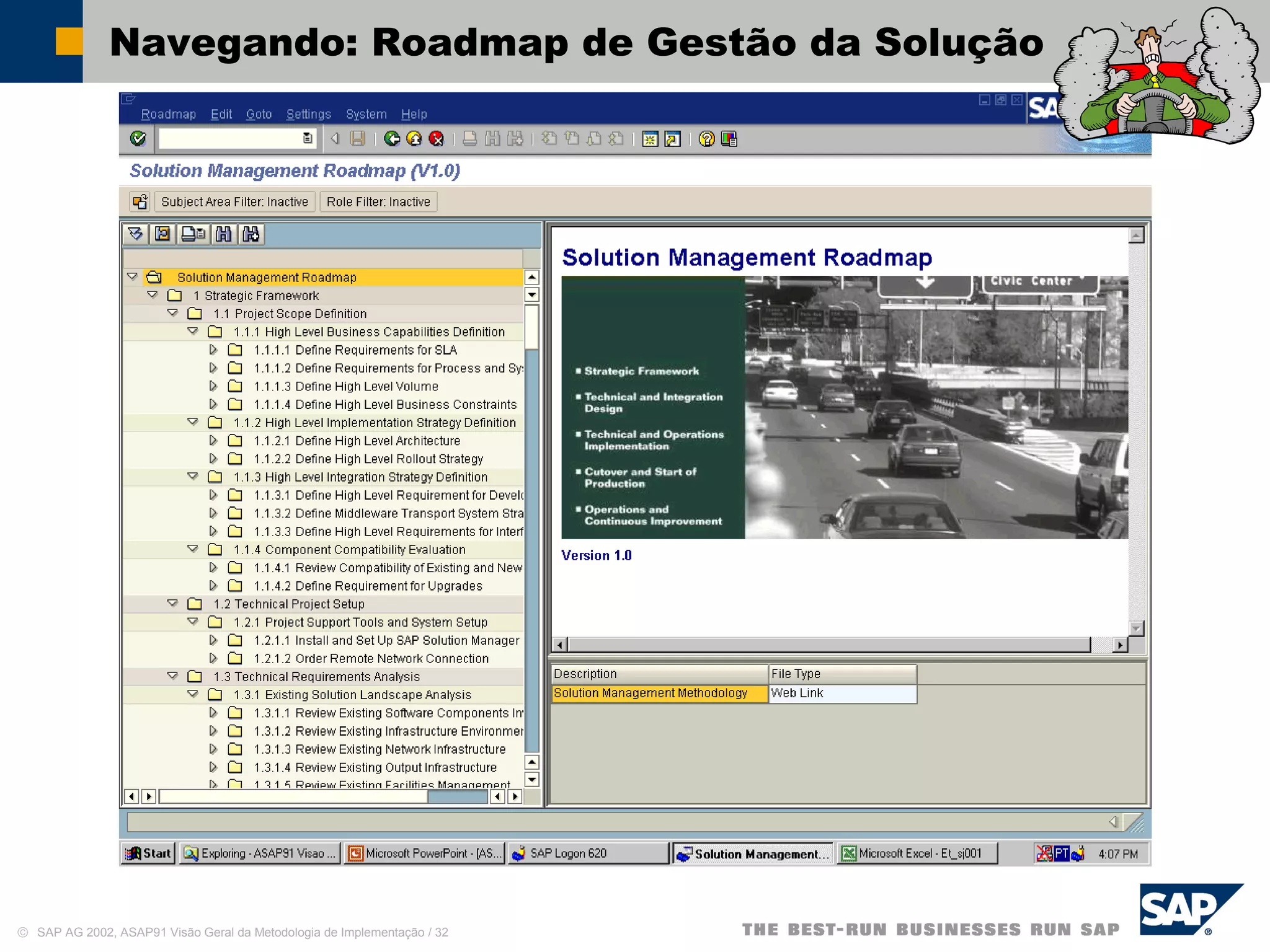Open the System menu

(366, 114)
